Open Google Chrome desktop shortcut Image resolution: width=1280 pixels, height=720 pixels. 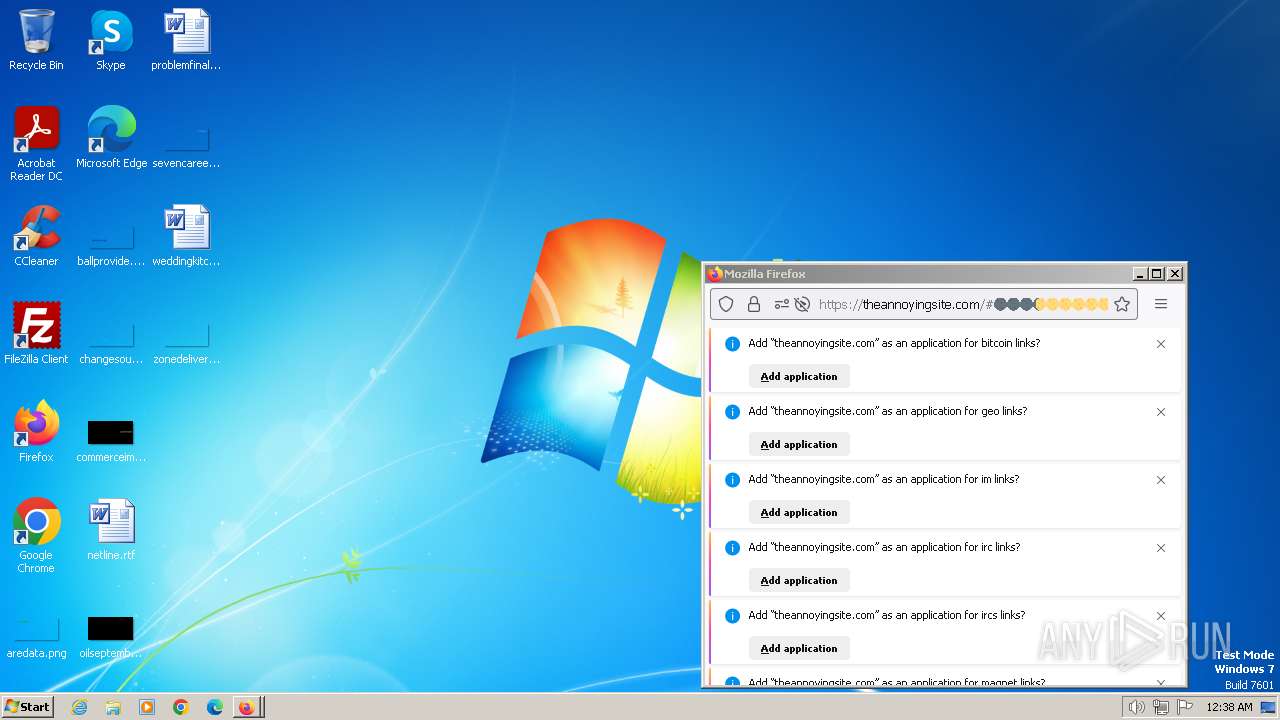36,536
